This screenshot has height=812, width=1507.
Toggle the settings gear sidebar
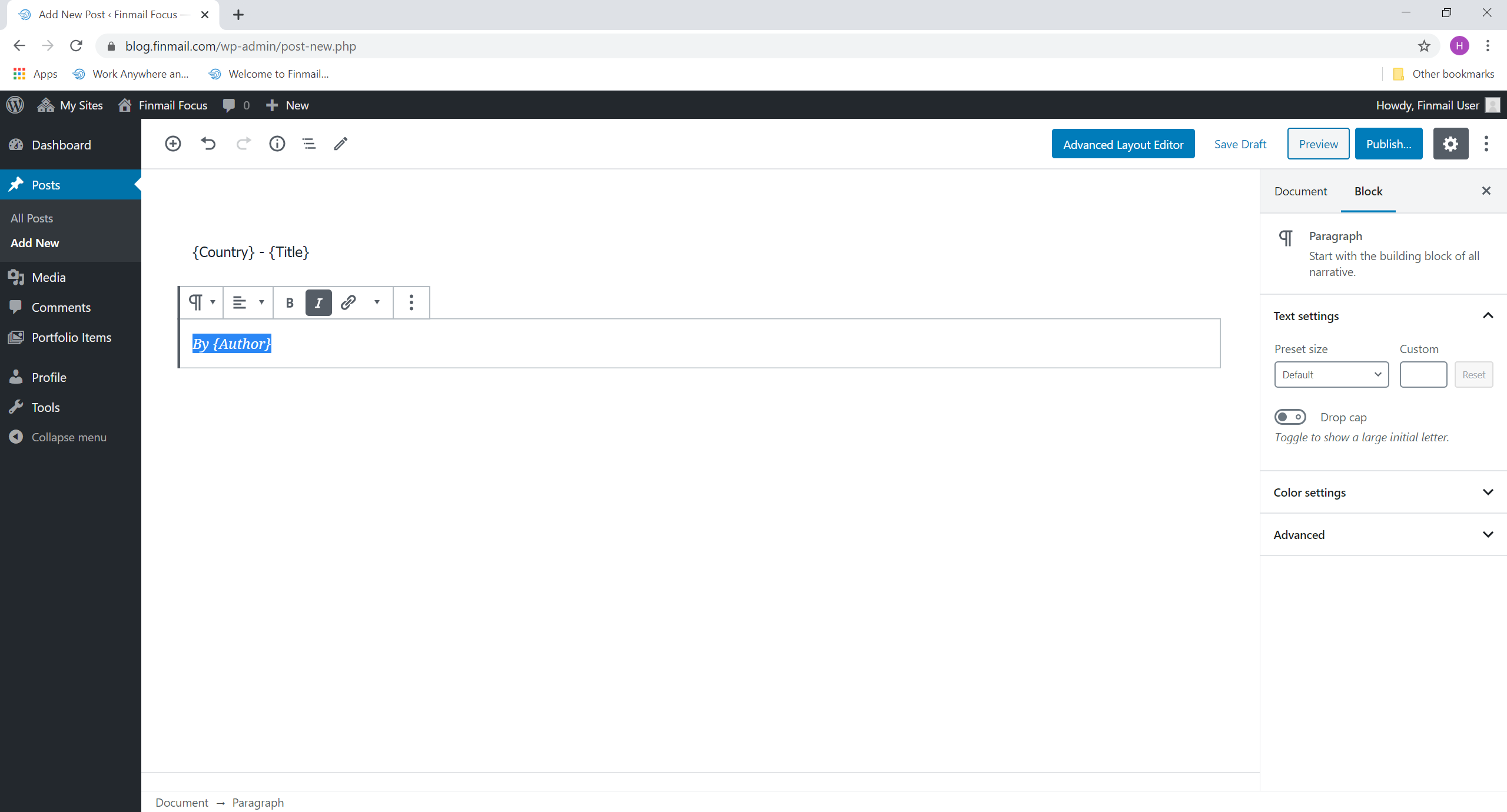(1450, 144)
